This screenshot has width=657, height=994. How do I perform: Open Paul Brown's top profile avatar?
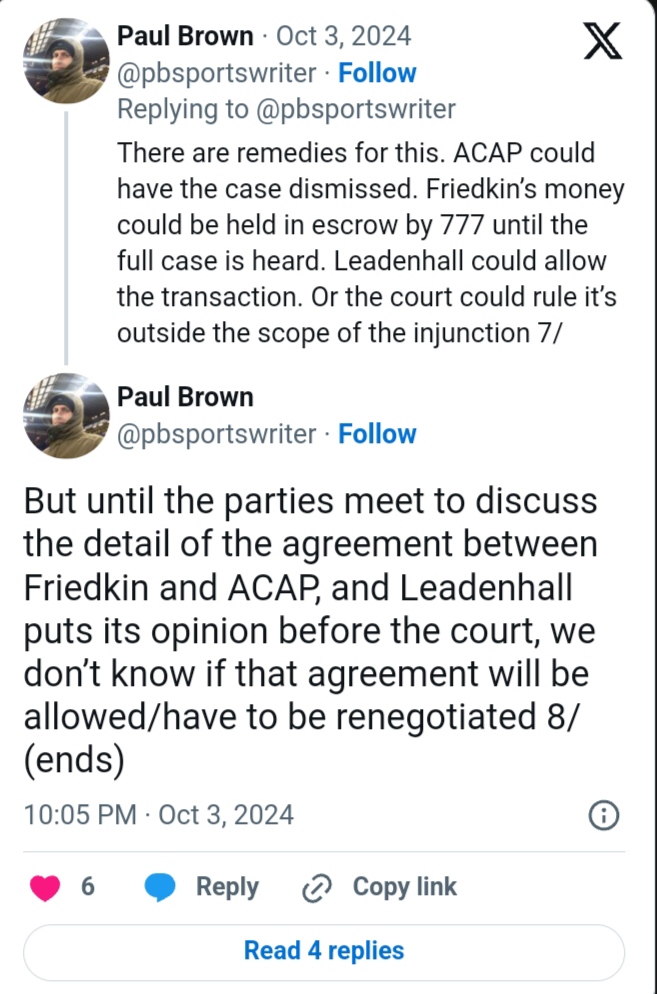pos(67,60)
